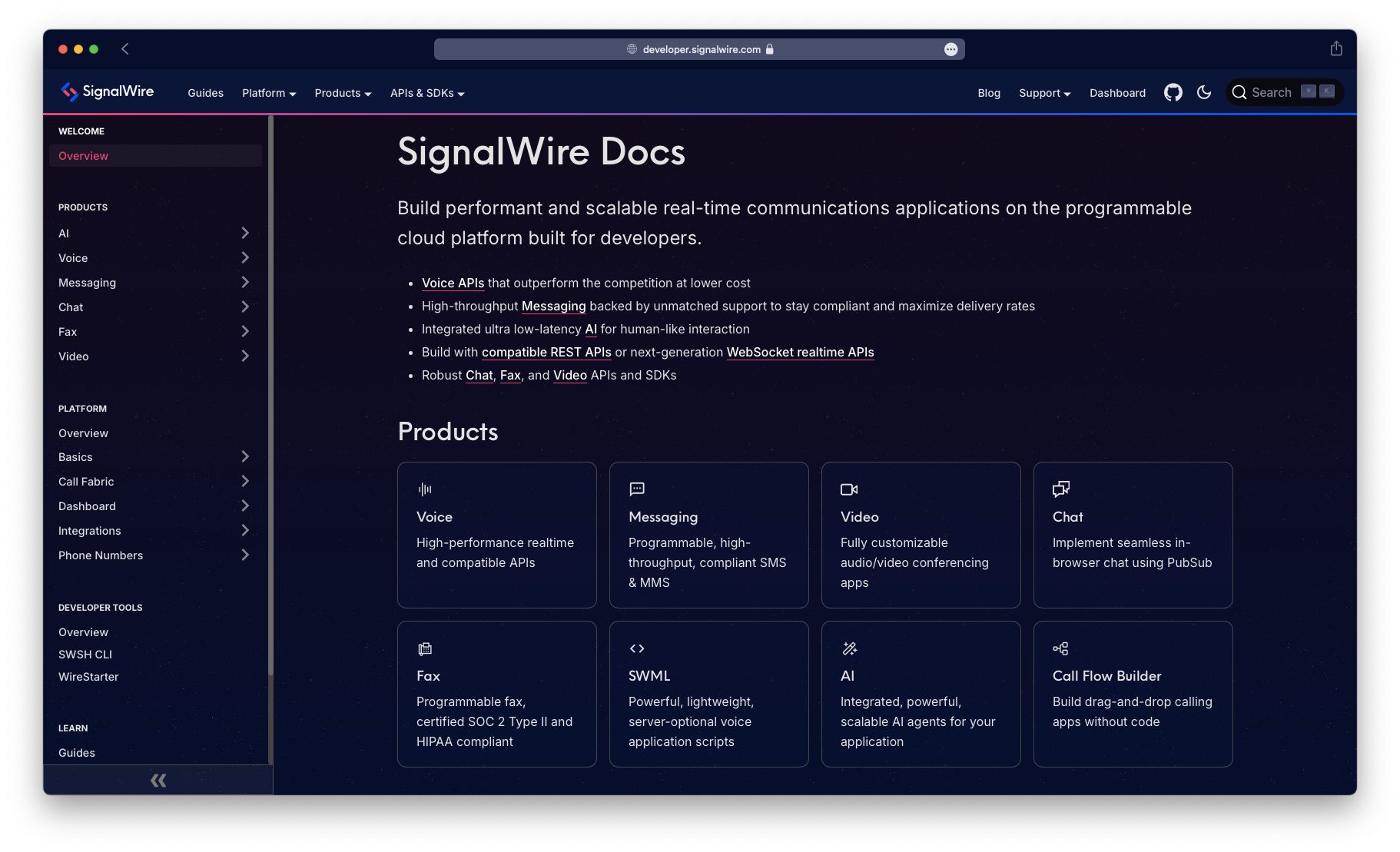Select Overview under Welcome in sidebar
1400x852 pixels.
click(x=155, y=156)
